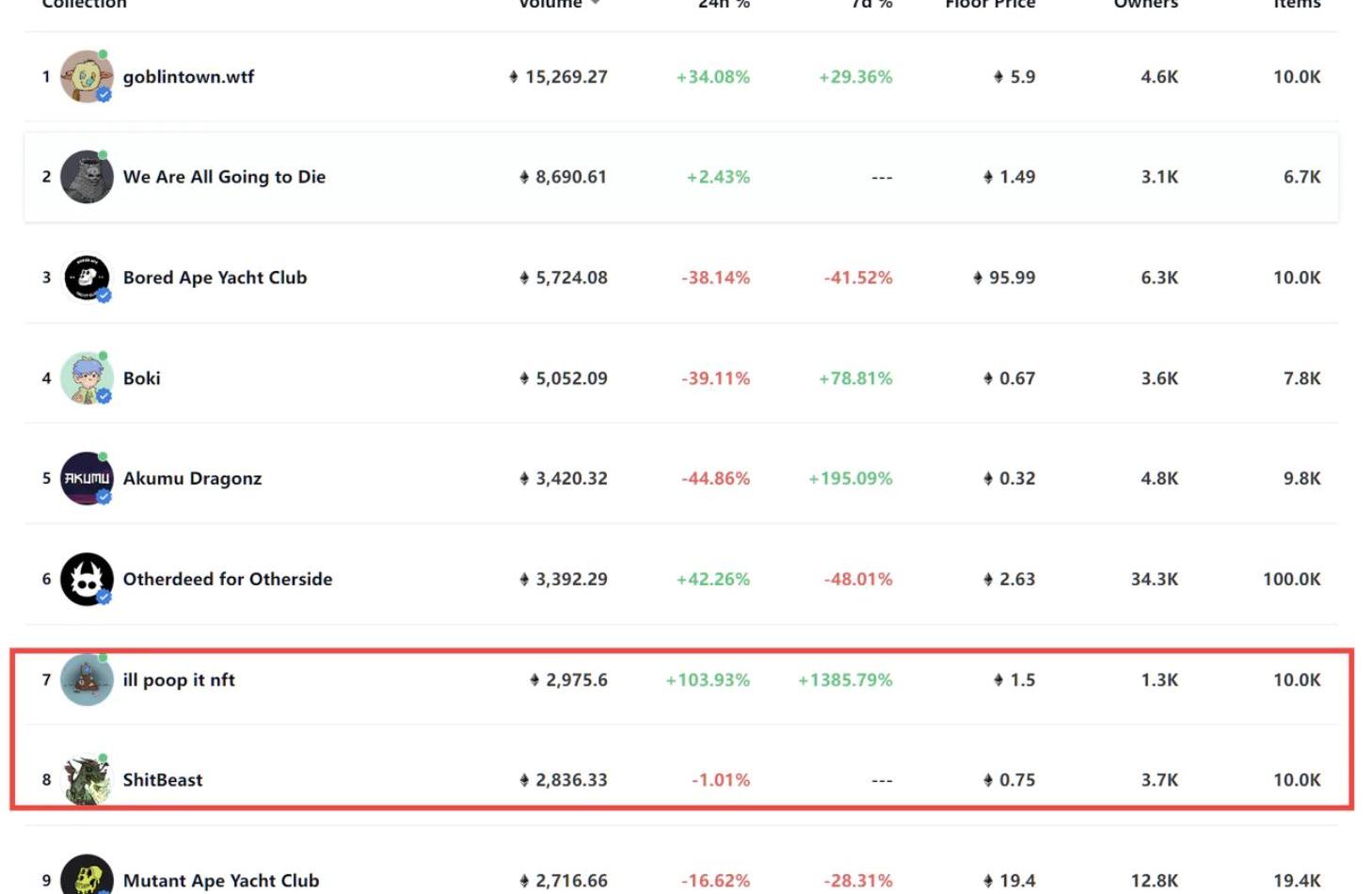Click the Mutant Ape Yacht Club avatar
This screenshot has width=1372, height=894.
tap(87, 875)
